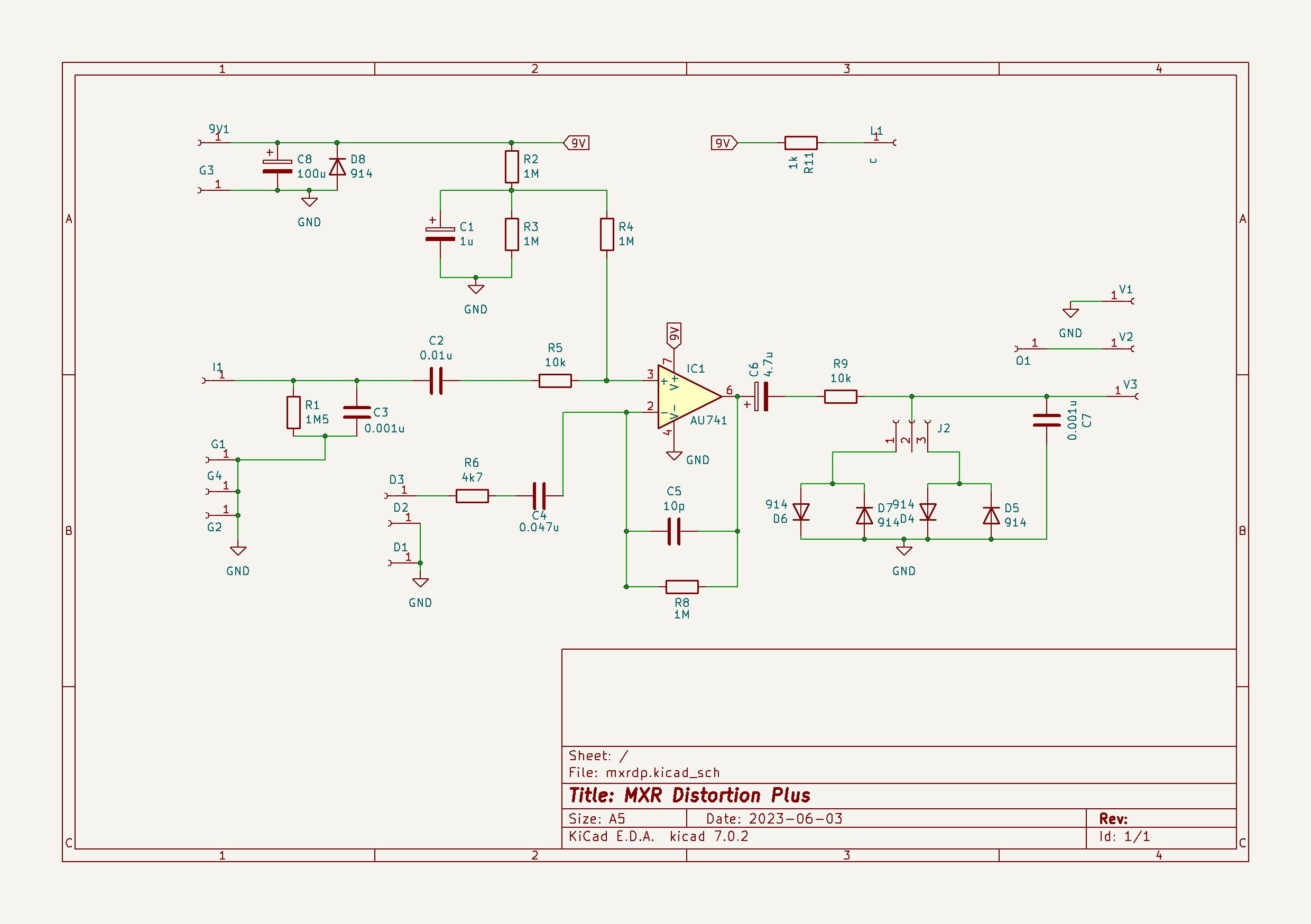Click the D4 diode symbol

(928, 512)
